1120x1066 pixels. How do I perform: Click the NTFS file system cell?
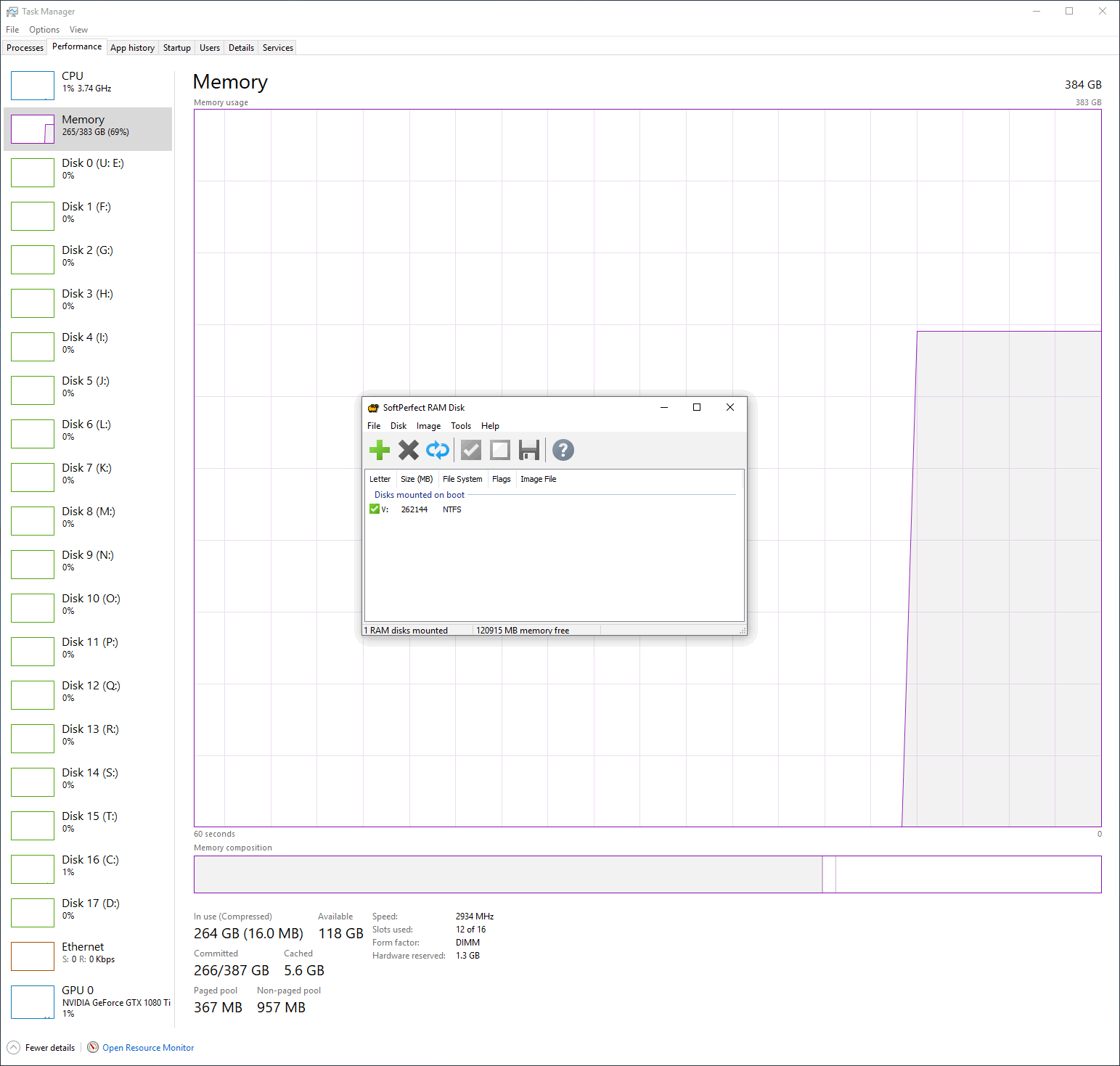tap(452, 509)
